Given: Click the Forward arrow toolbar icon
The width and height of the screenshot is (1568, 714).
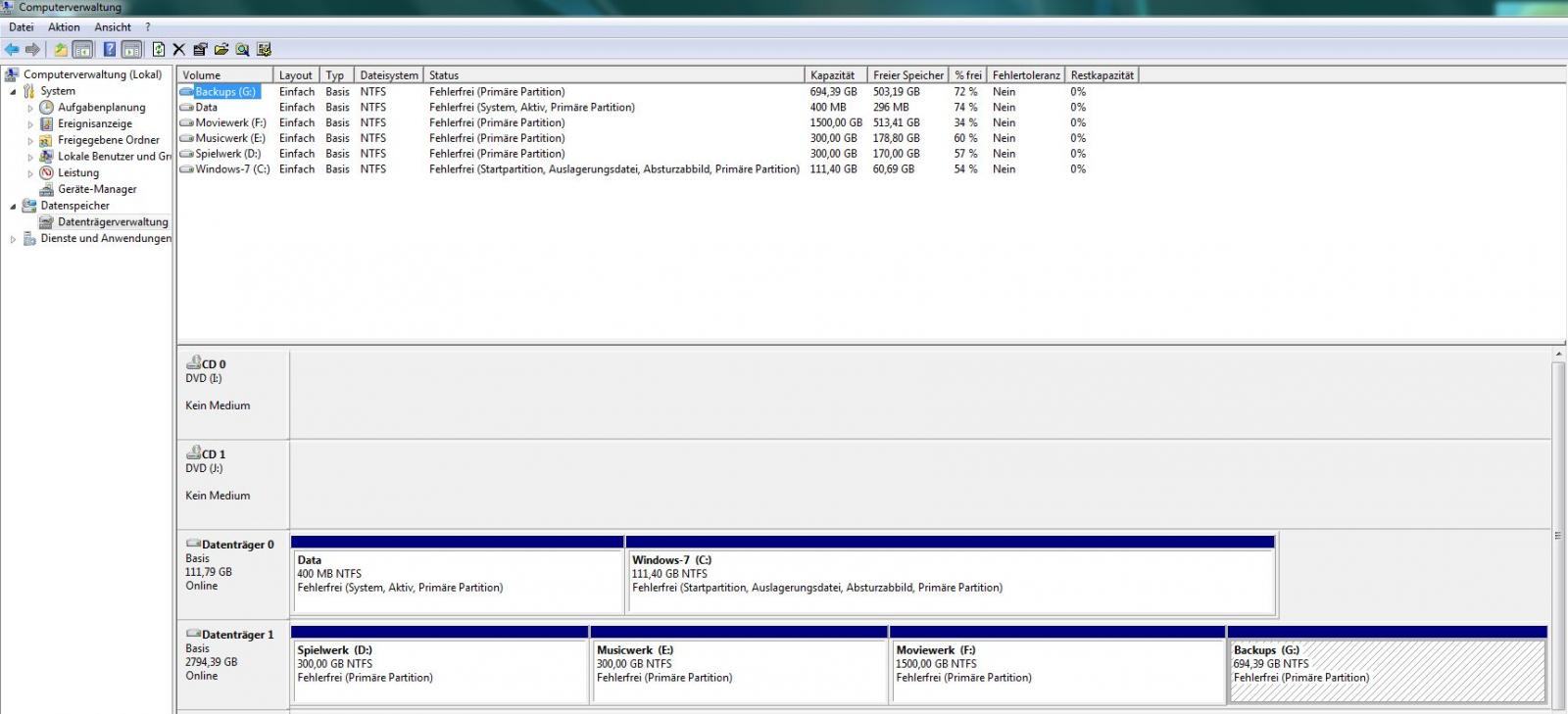Looking at the screenshot, I should pos(33,49).
